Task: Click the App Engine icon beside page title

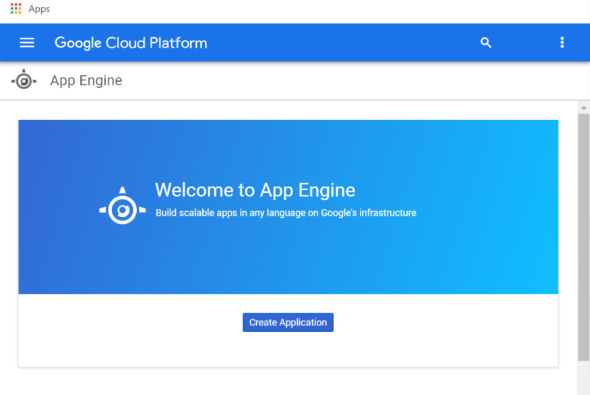Action: [x=24, y=80]
